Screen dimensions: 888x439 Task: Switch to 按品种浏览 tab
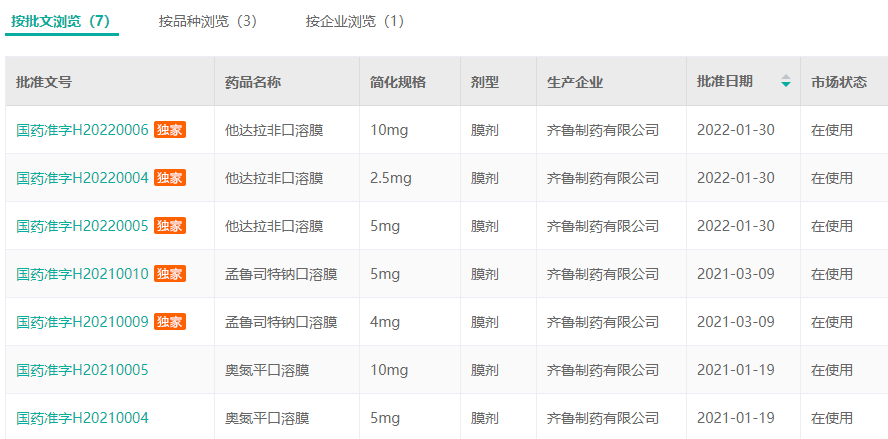[208, 21]
